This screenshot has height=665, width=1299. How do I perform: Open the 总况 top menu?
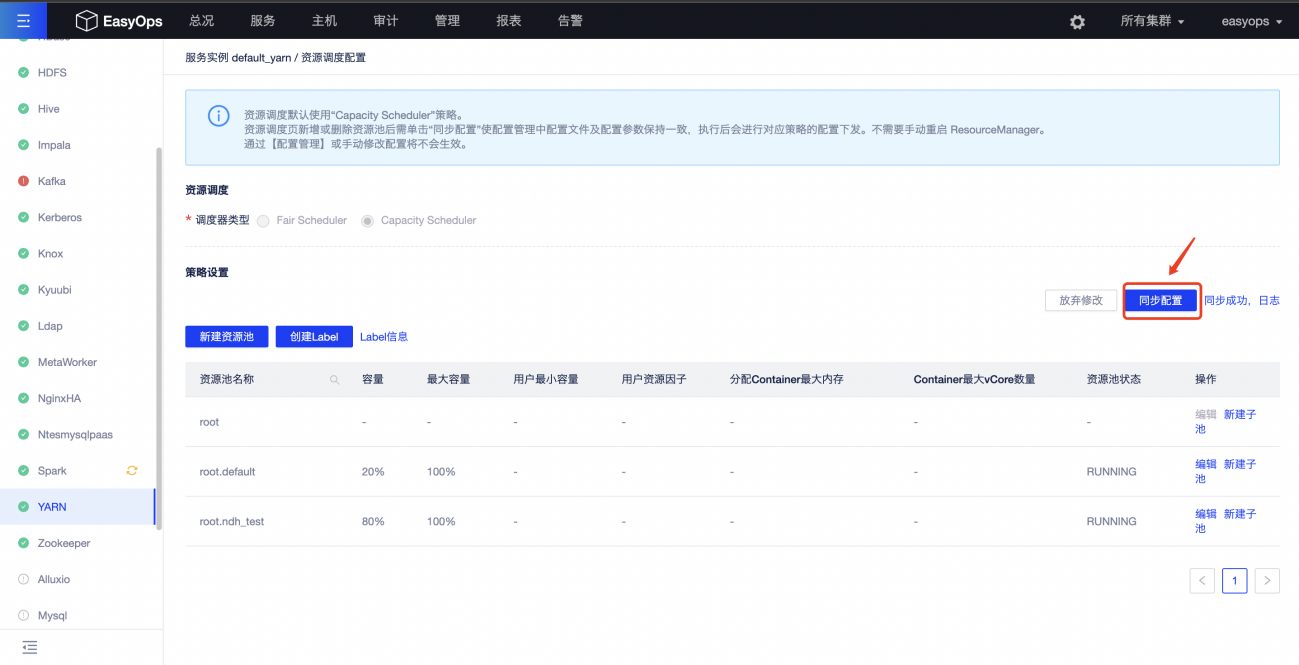point(202,21)
